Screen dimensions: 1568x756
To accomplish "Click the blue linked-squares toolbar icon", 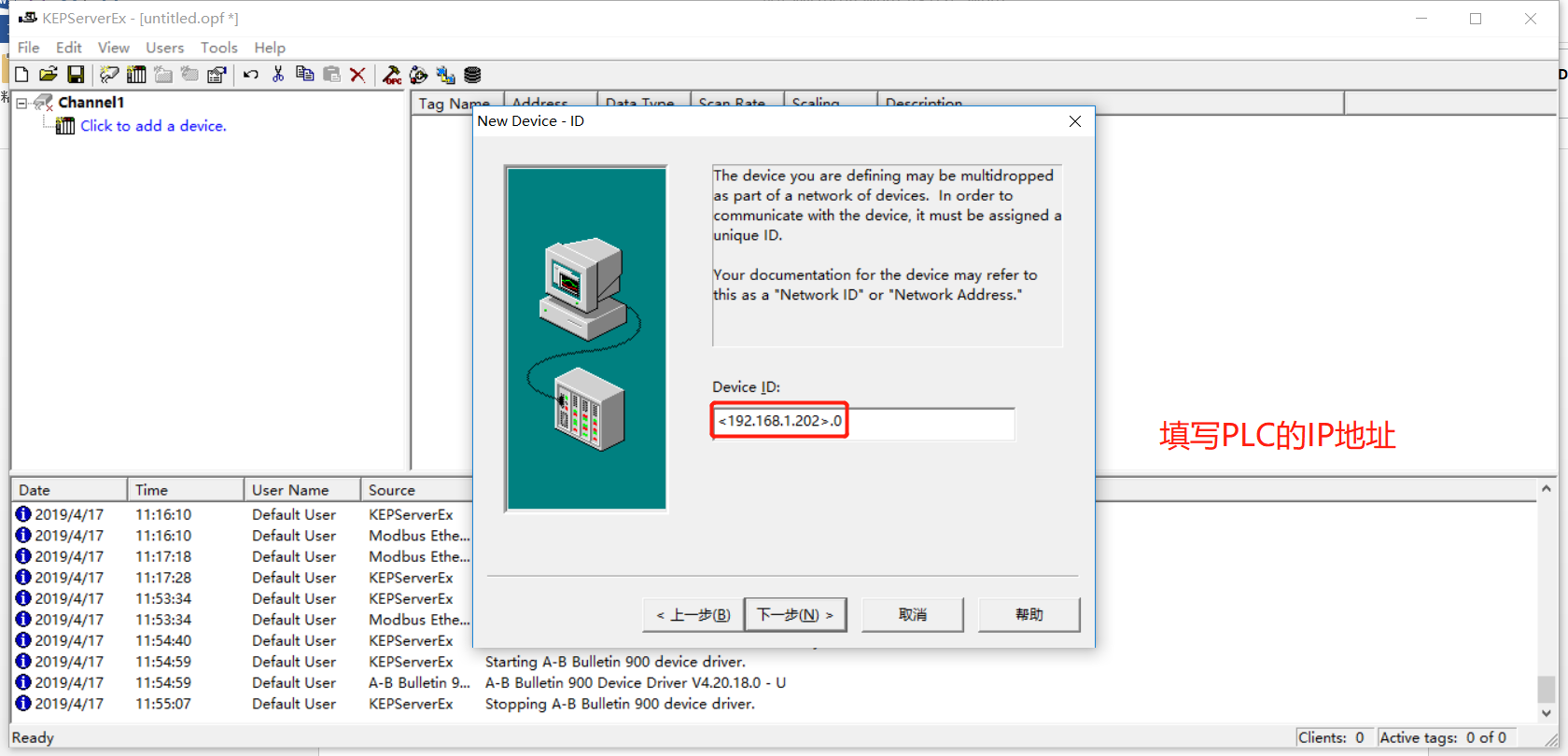I will pyautogui.click(x=446, y=75).
